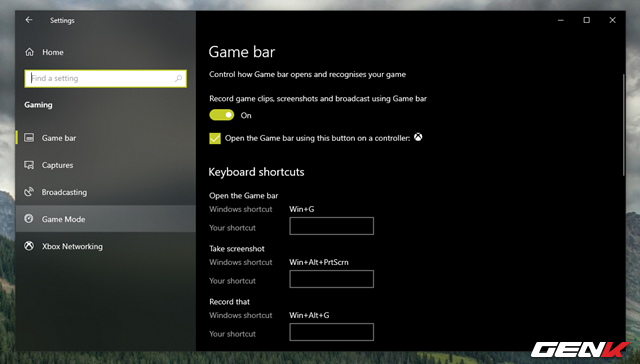Click the Win+G shortcut text
Viewport: 640px width, 364px height.
pos(302,209)
